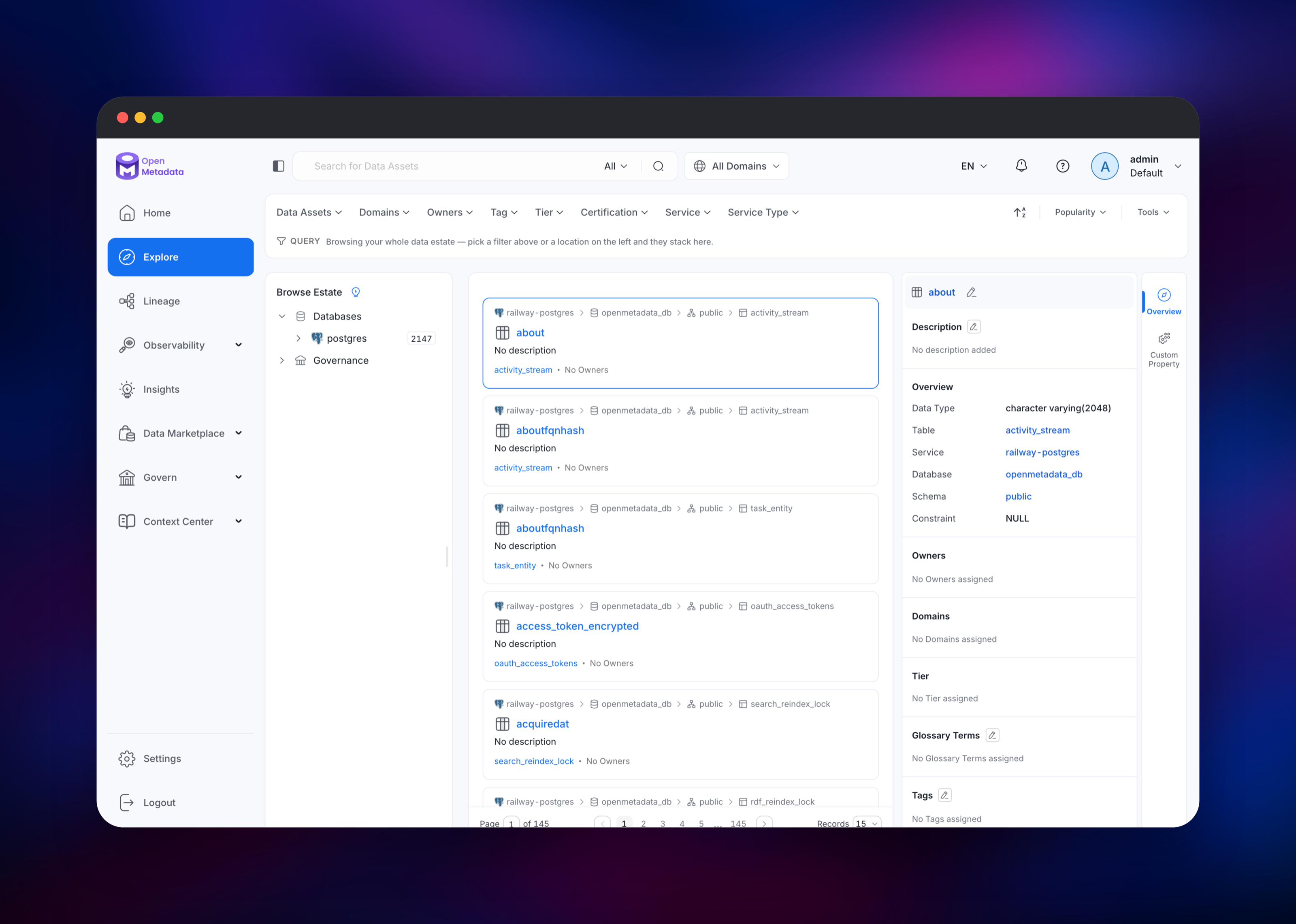Click the admin avatar circle
This screenshot has height=924, width=1296.
coord(1104,166)
